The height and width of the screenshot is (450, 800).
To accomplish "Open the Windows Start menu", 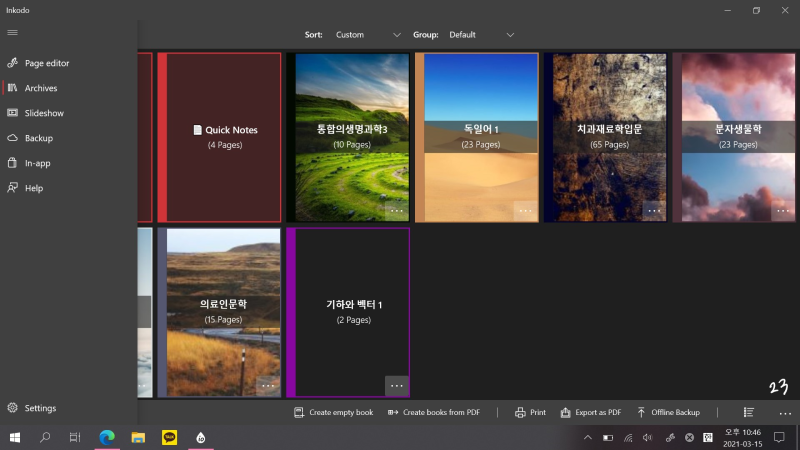I will [x=15, y=437].
